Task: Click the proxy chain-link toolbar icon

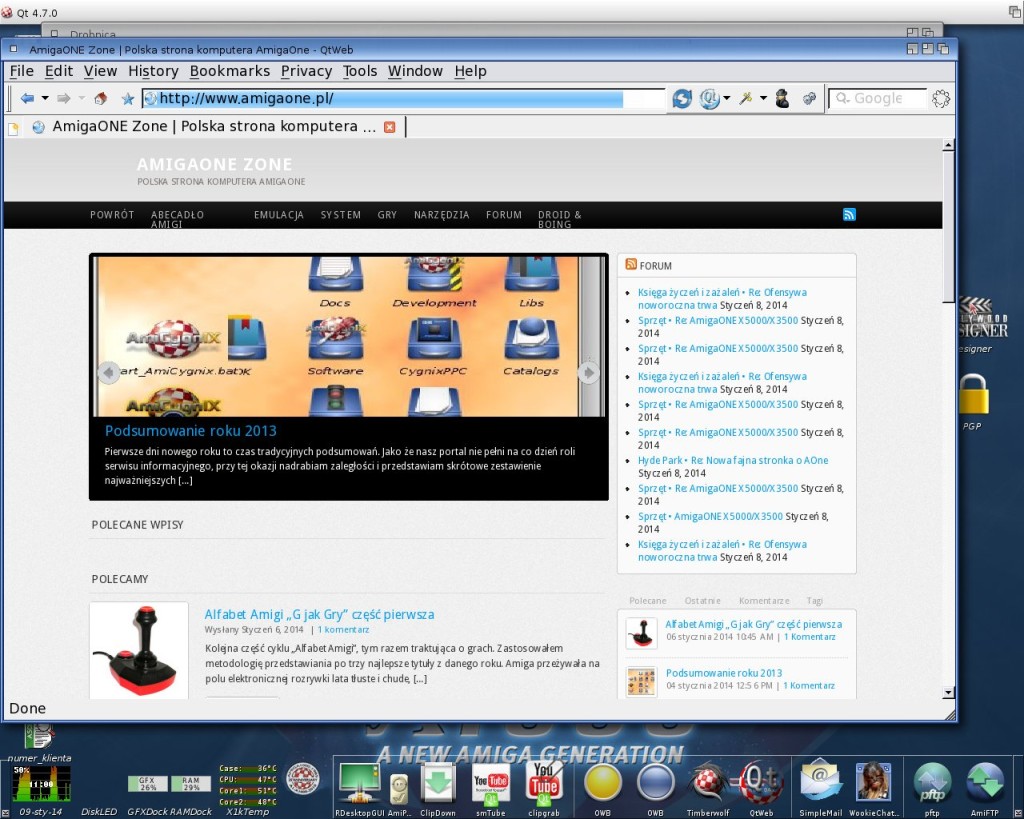Action: (x=809, y=99)
